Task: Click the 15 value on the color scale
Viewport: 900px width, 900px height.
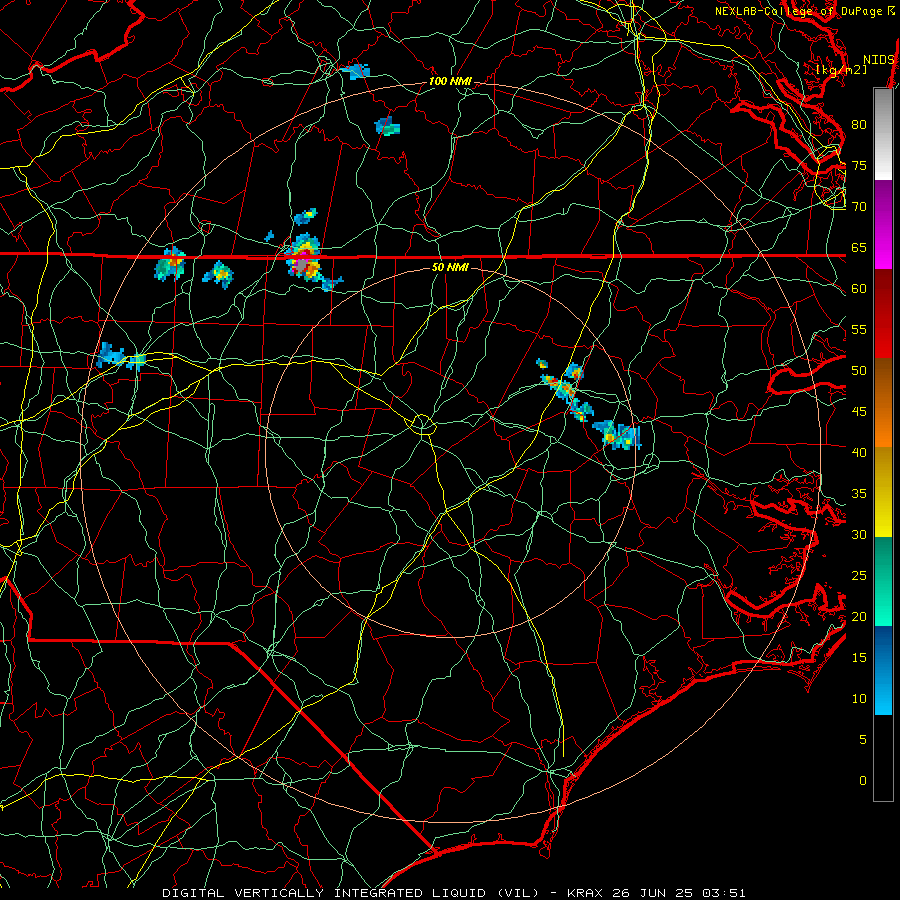Action: pyautogui.click(x=859, y=658)
